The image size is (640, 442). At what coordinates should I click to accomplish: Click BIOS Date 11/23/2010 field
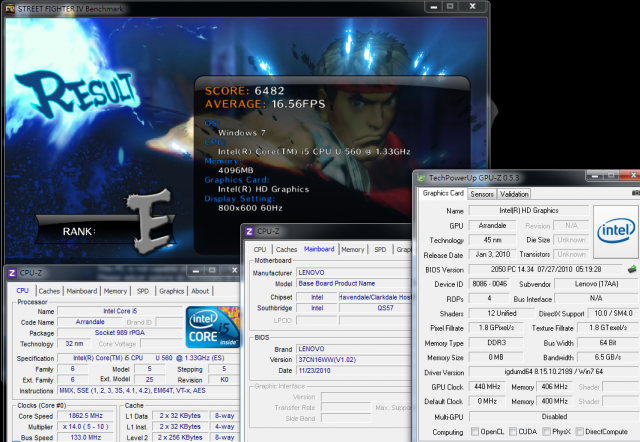click(354, 371)
